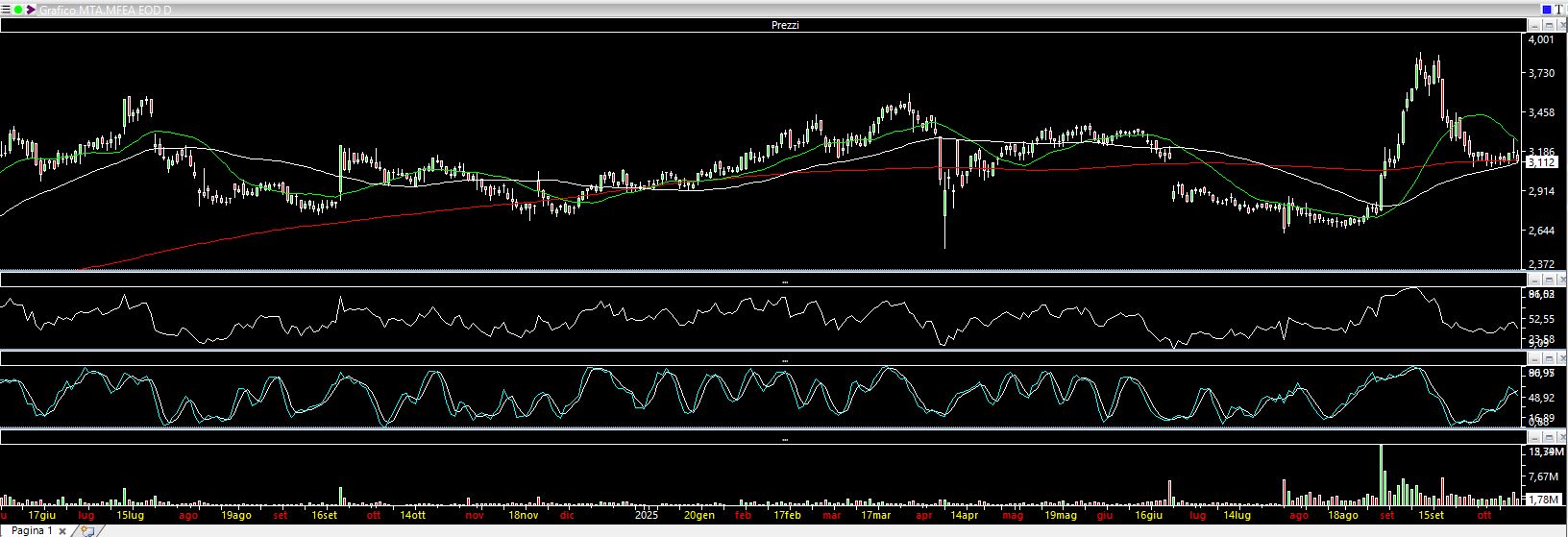
Task: Switch to the Pagina 1 tab
Action: tap(32, 530)
